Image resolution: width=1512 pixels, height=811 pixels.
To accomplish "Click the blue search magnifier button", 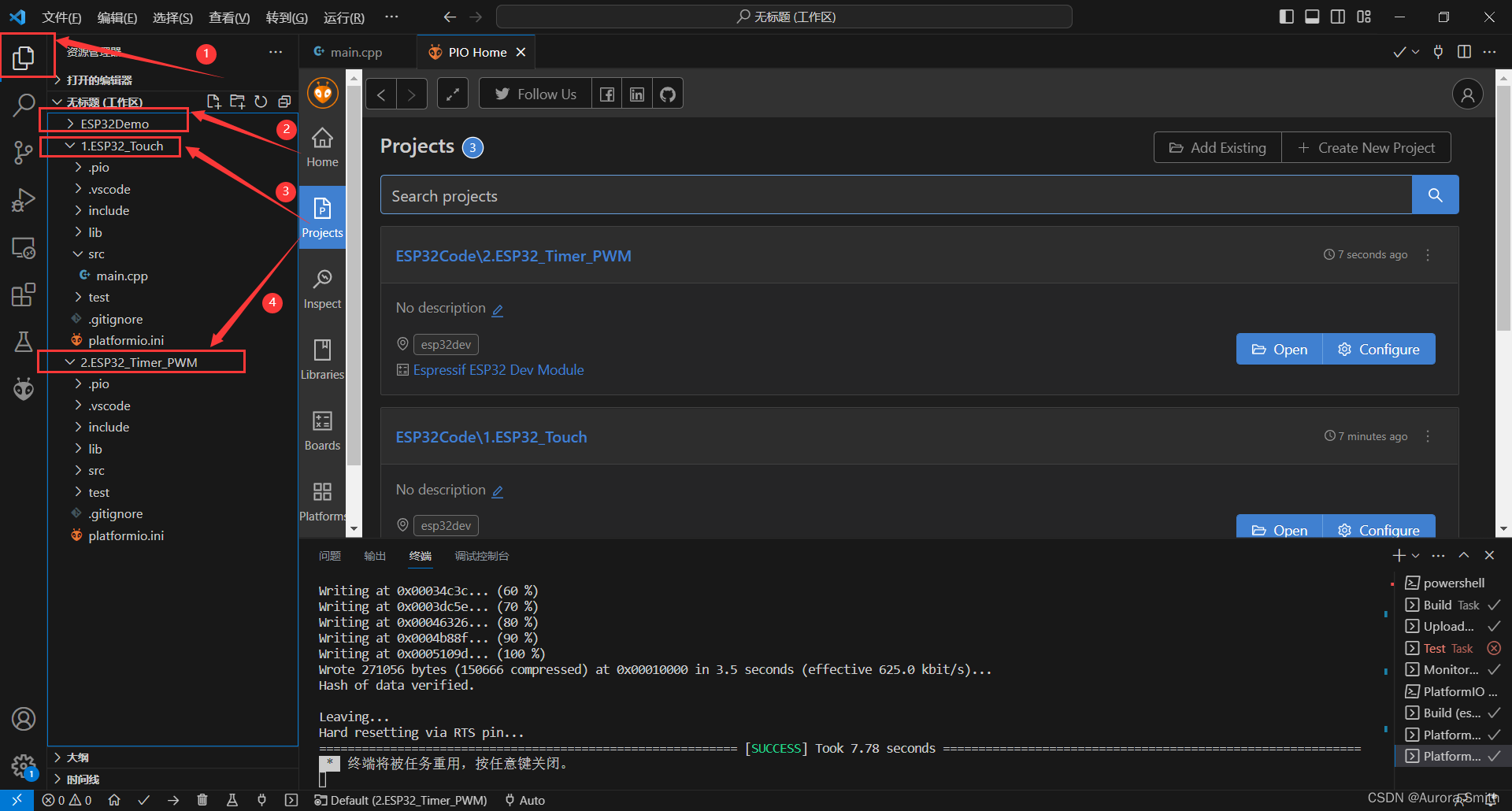I will [1435, 194].
